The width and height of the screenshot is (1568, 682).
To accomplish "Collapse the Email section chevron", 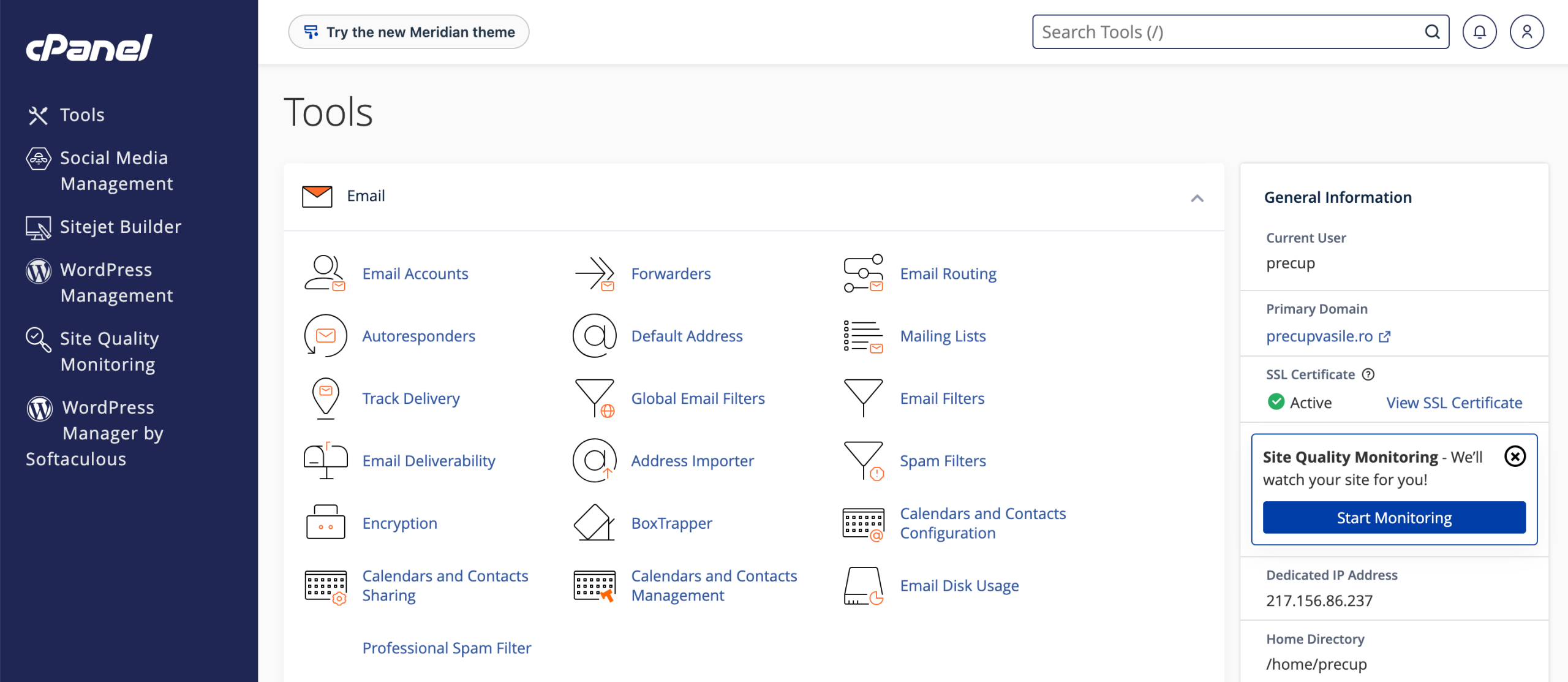I will (x=1197, y=198).
